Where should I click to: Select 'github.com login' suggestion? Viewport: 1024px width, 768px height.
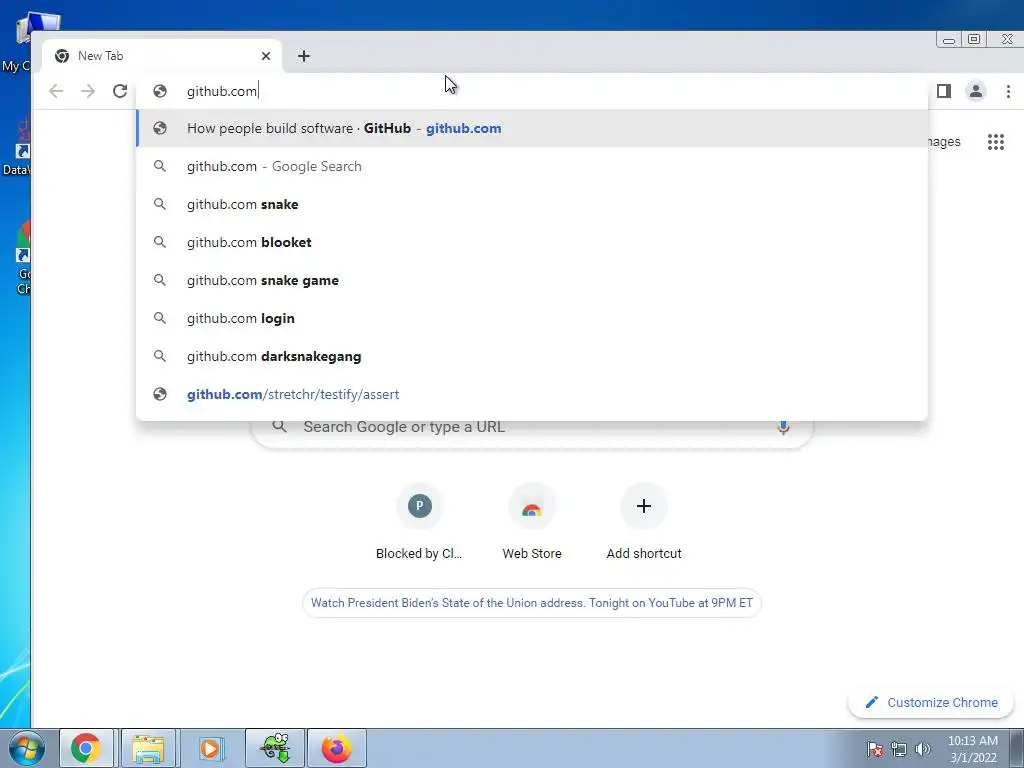point(532,318)
